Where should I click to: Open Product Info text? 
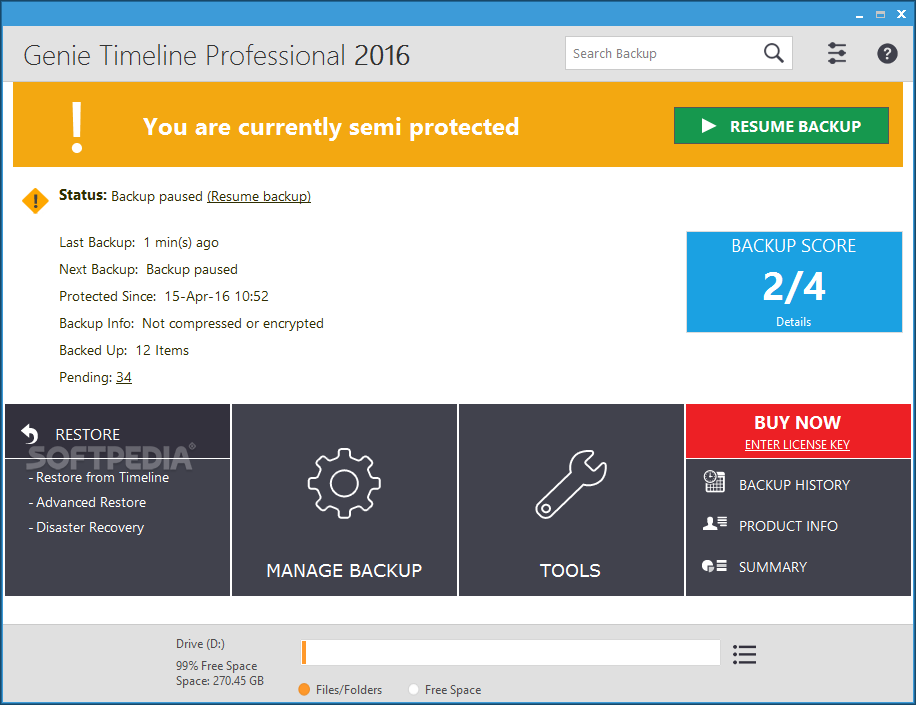(788, 526)
